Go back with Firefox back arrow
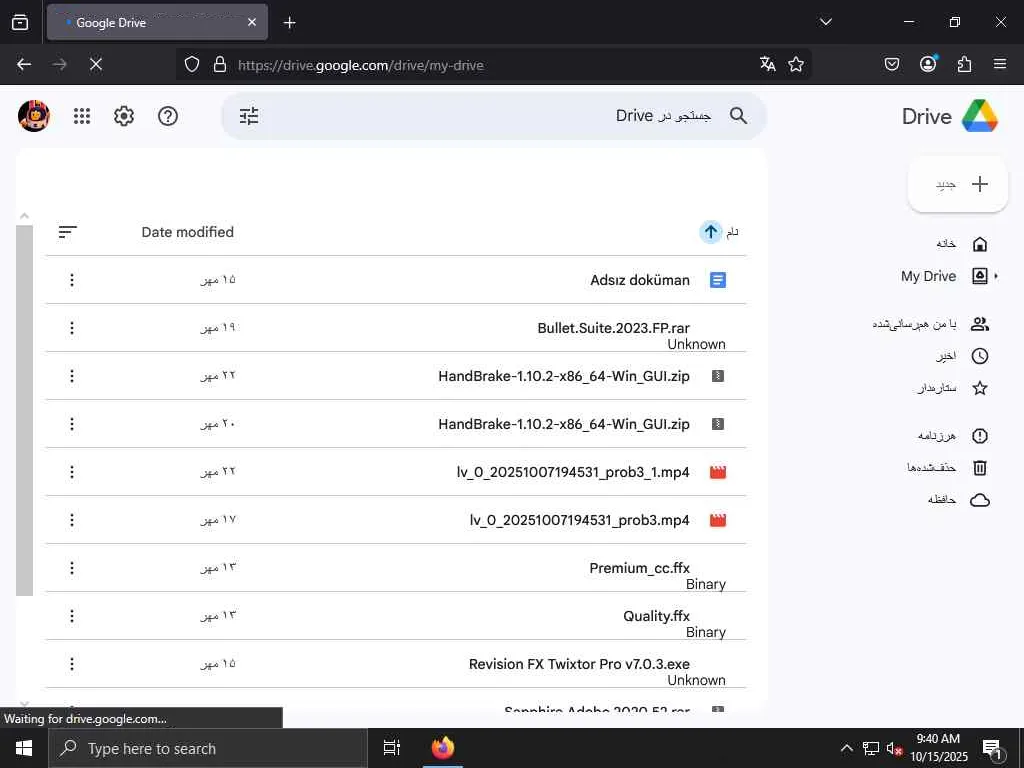This screenshot has height=768, width=1024. (24, 64)
